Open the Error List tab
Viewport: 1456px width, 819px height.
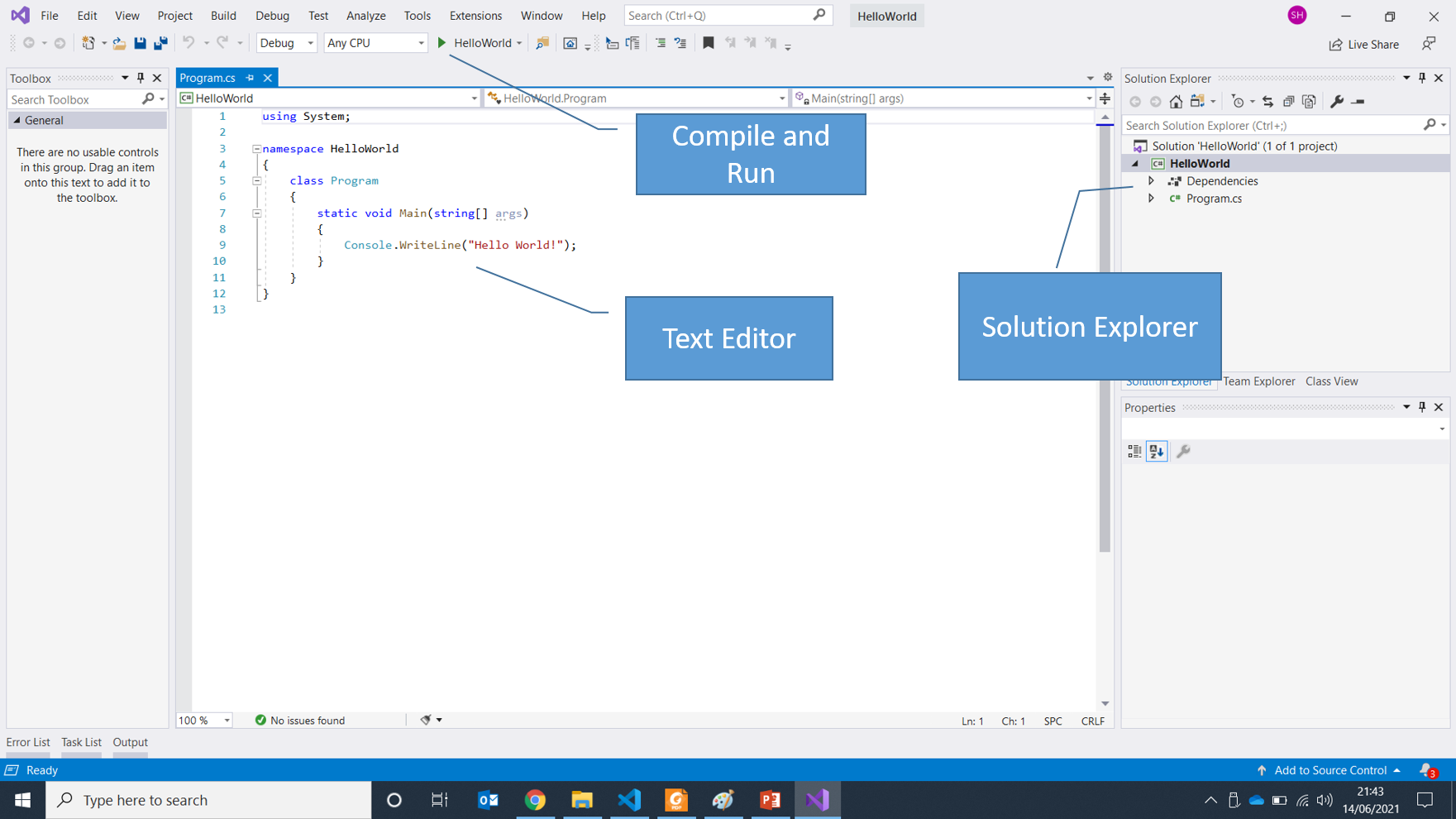[28, 742]
